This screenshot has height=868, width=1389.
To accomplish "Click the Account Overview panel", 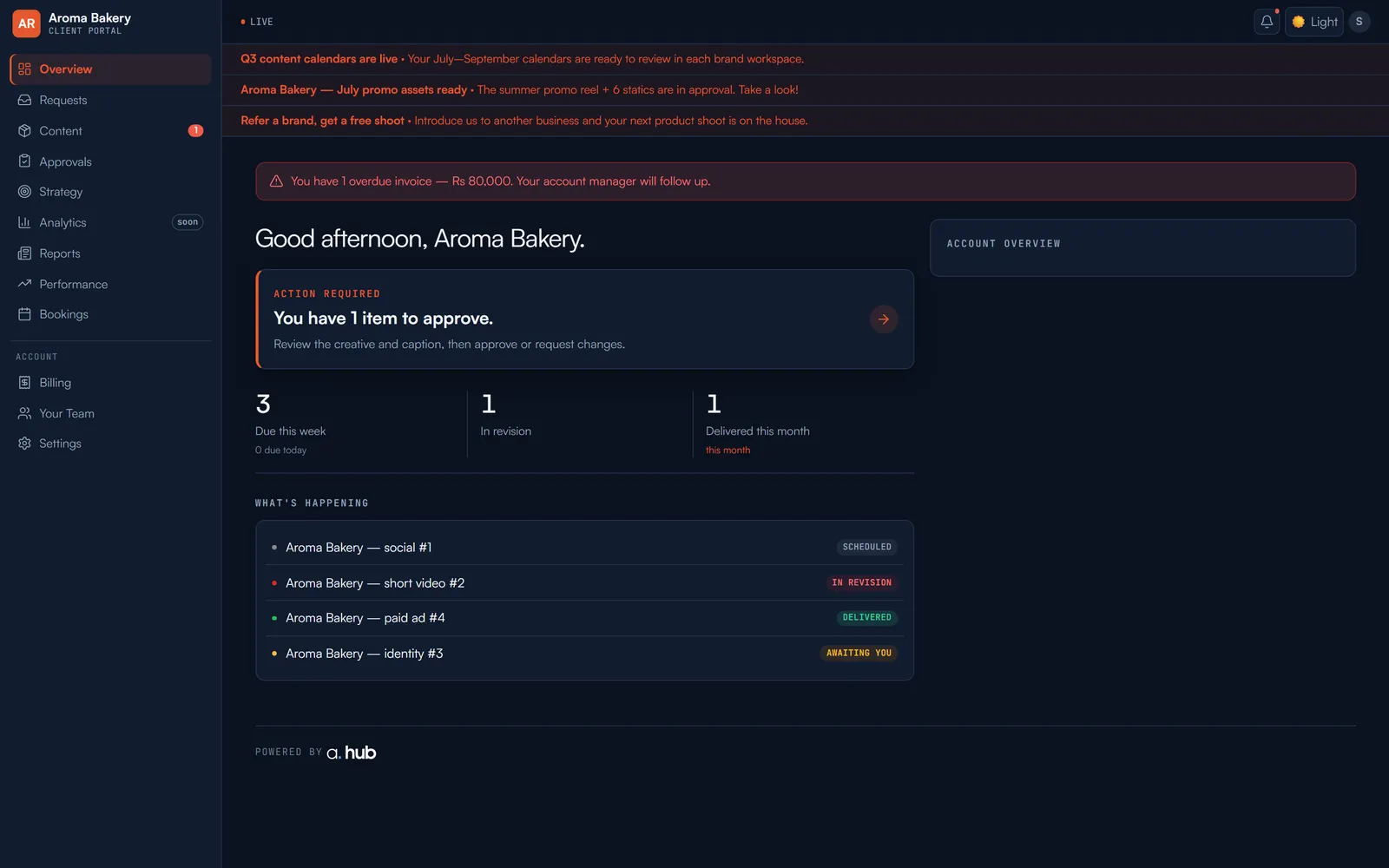I will pyautogui.click(x=1142, y=248).
